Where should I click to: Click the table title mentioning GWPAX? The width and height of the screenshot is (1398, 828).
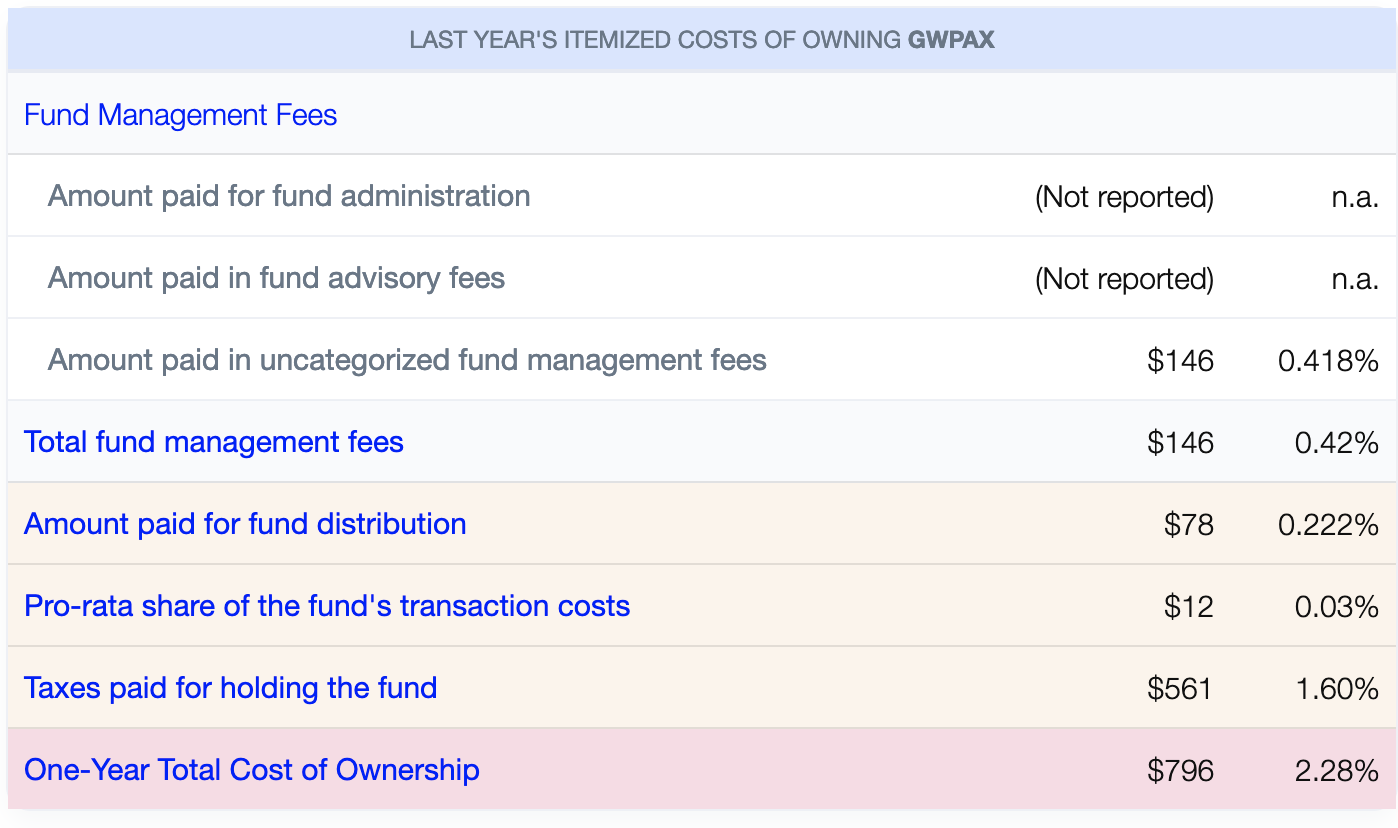702,40
